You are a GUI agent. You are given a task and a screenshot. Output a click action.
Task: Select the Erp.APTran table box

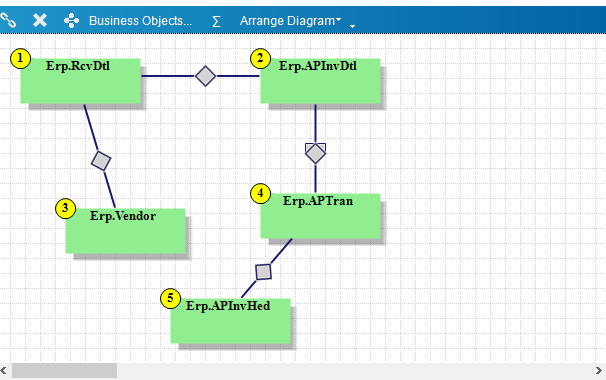[320, 216]
